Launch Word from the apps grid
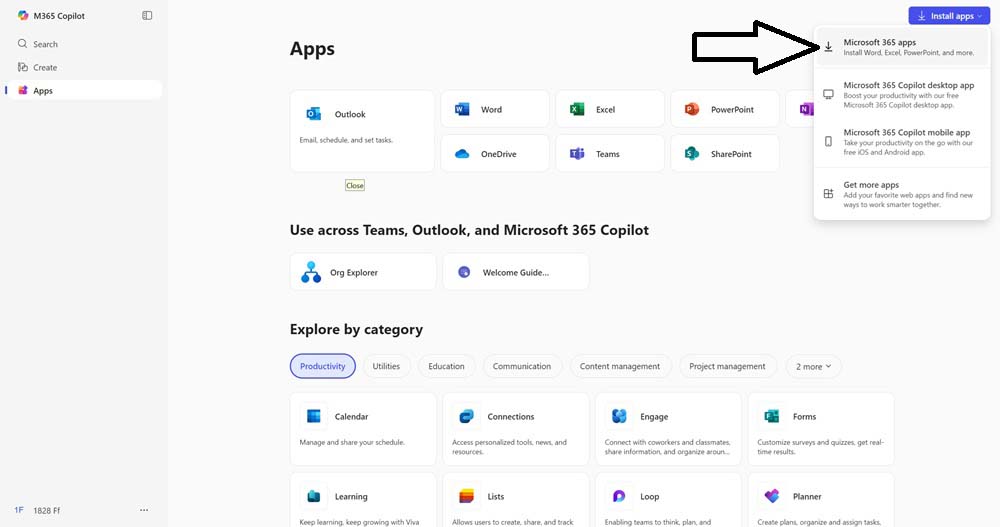 click(x=494, y=109)
